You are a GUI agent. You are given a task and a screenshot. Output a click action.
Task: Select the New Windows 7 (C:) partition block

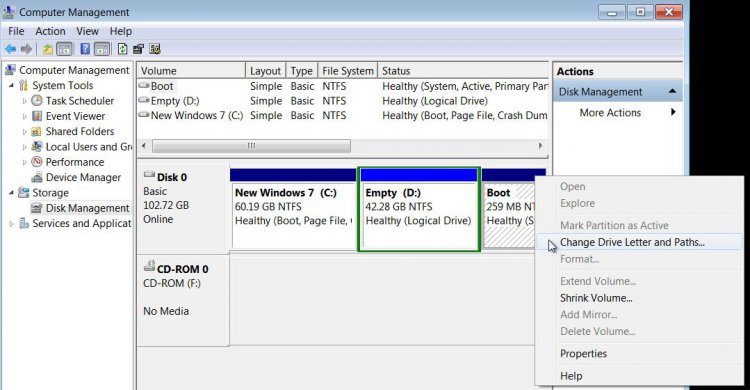(x=293, y=209)
